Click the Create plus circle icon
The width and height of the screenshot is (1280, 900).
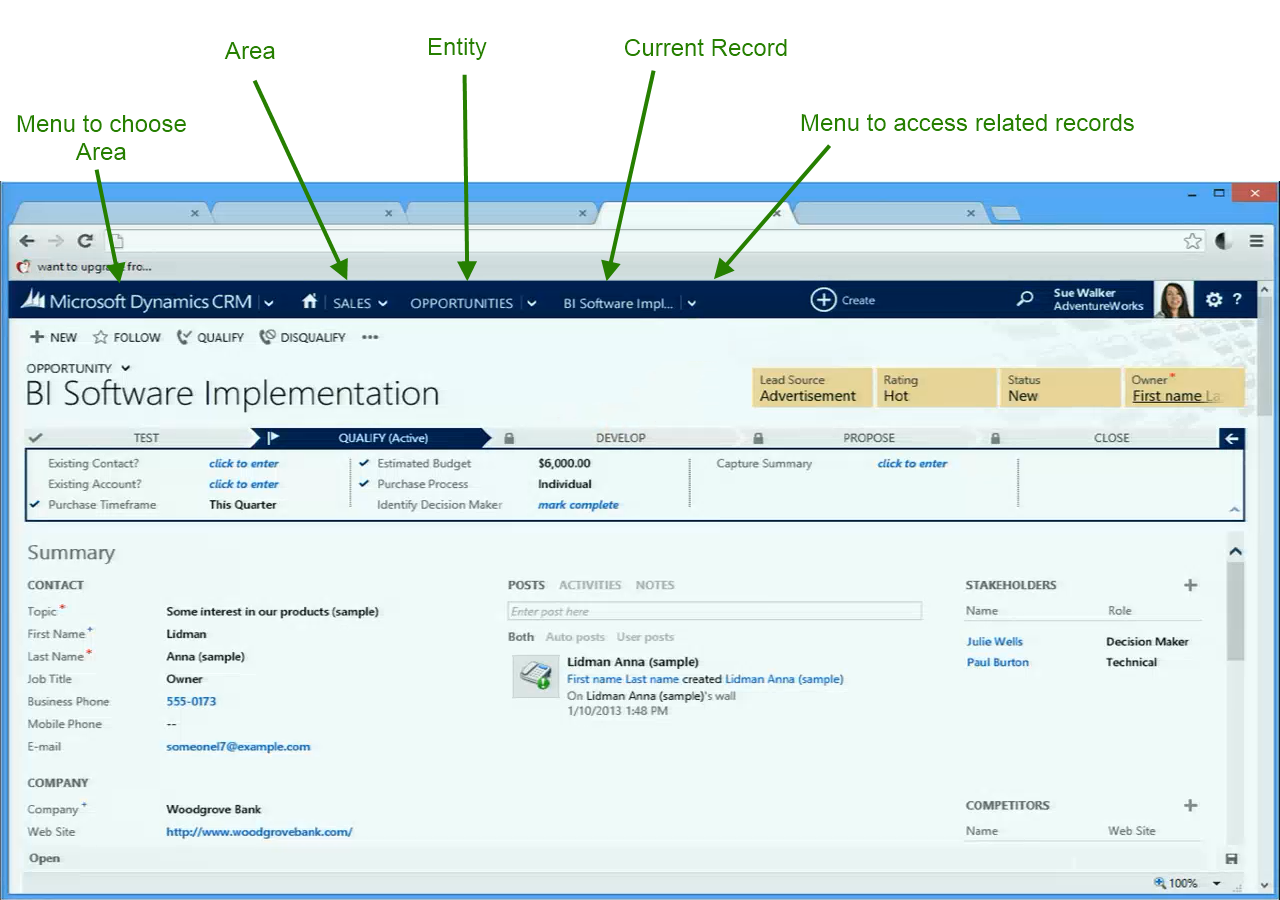tap(823, 300)
